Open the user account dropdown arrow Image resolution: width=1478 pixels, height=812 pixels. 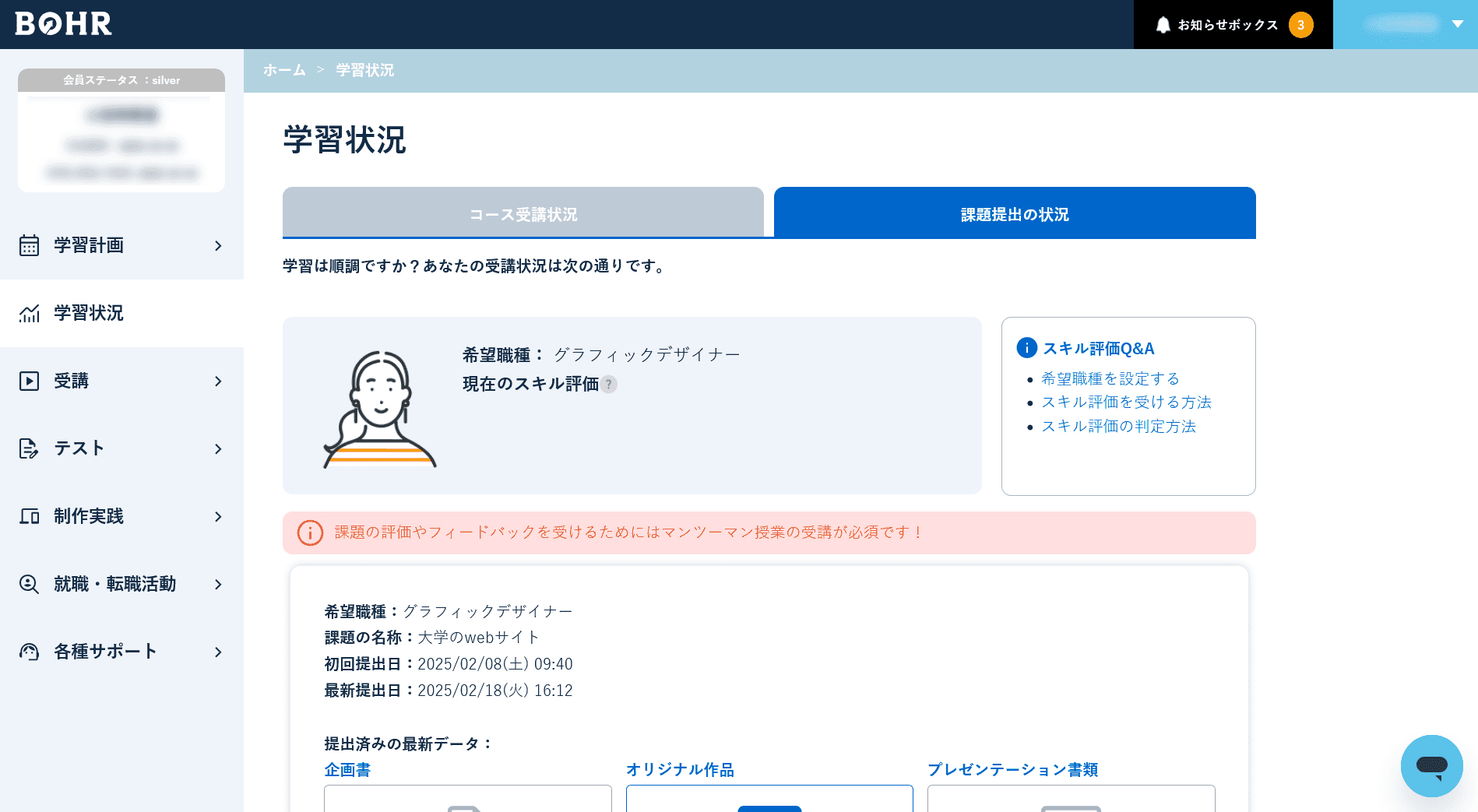point(1458,24)
